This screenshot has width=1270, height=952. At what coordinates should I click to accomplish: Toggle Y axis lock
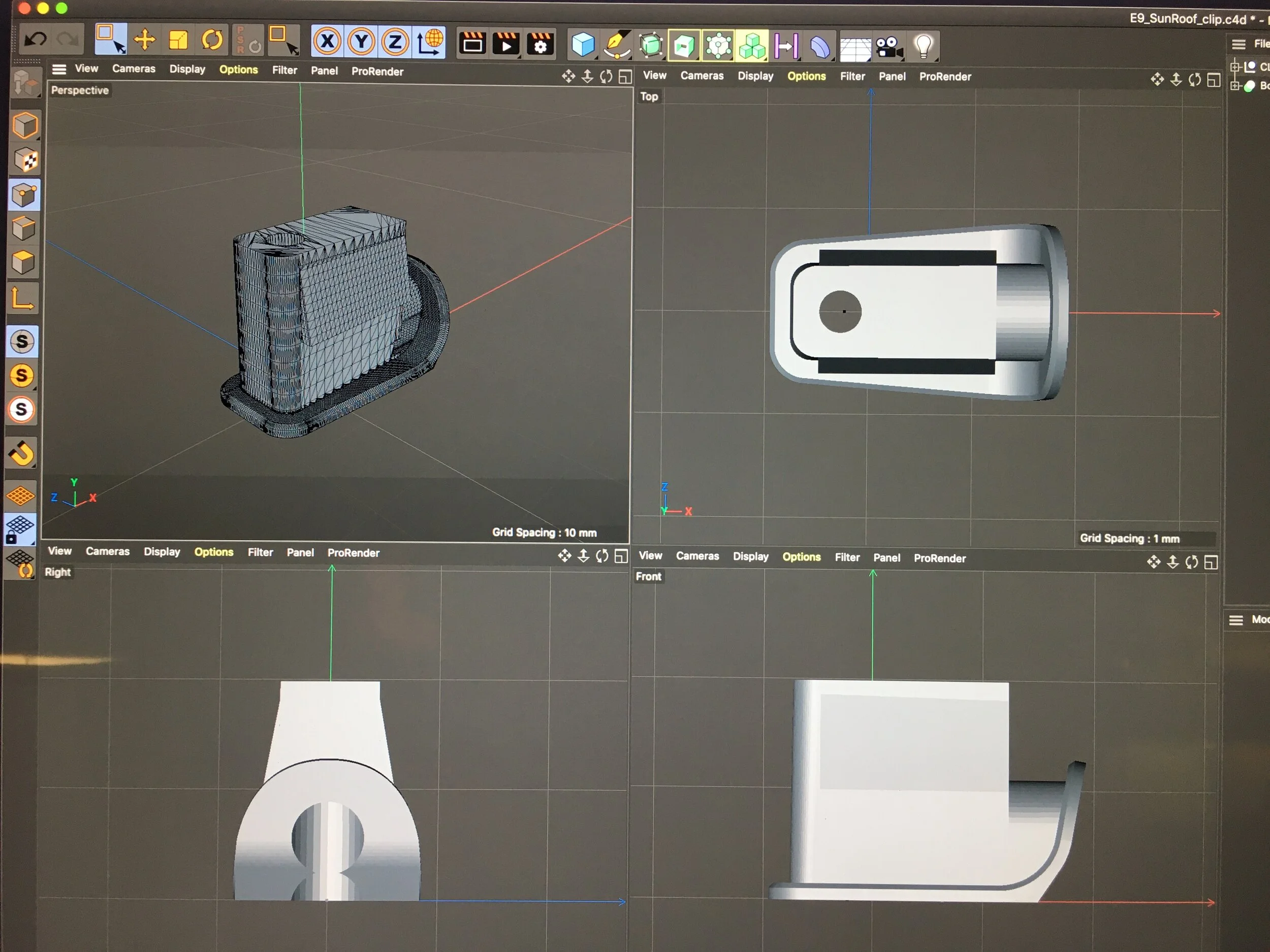pyautogui.click(x=361, y=41)
